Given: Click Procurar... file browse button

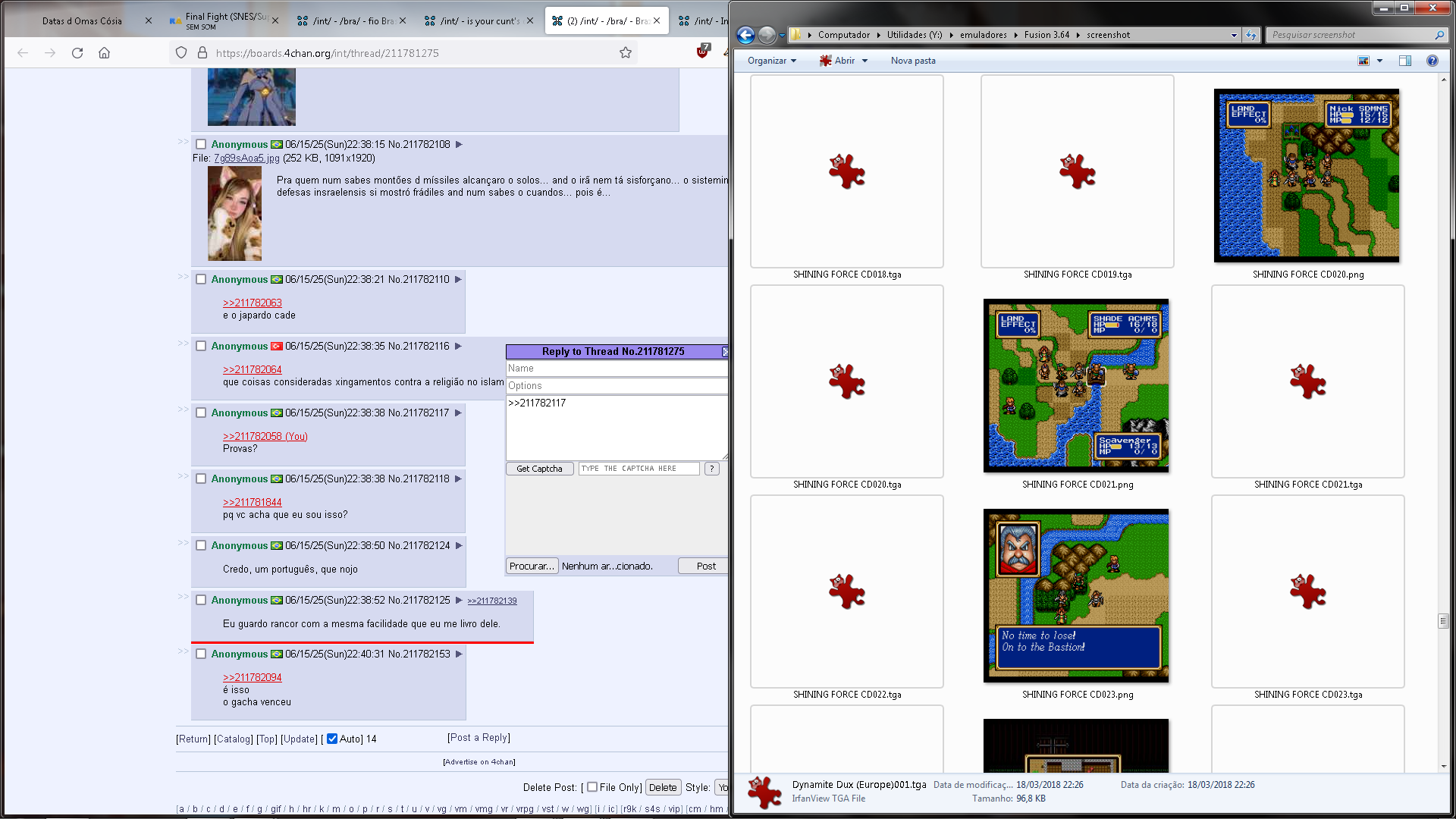Looking at the screenshot, I should click(x=532, y=566).
